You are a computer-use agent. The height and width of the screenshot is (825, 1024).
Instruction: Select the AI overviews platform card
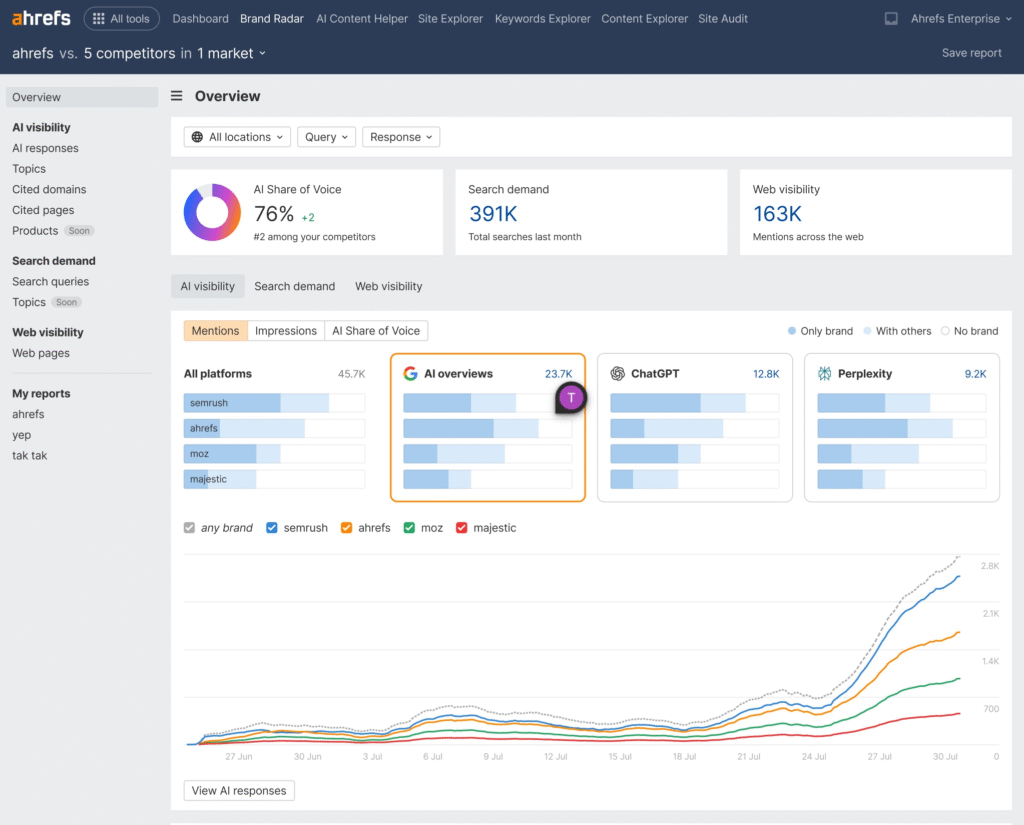(488, 428)
